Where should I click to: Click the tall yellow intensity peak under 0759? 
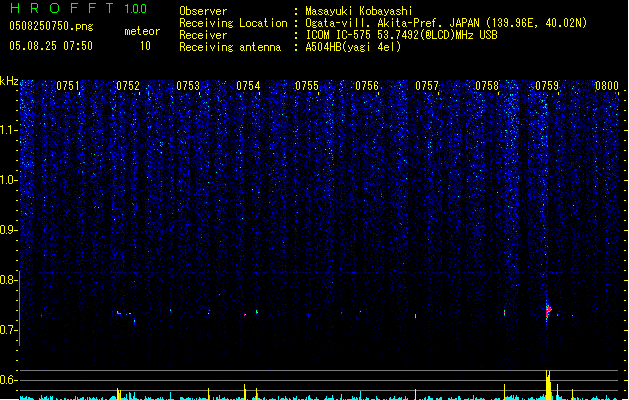point(548,385)
